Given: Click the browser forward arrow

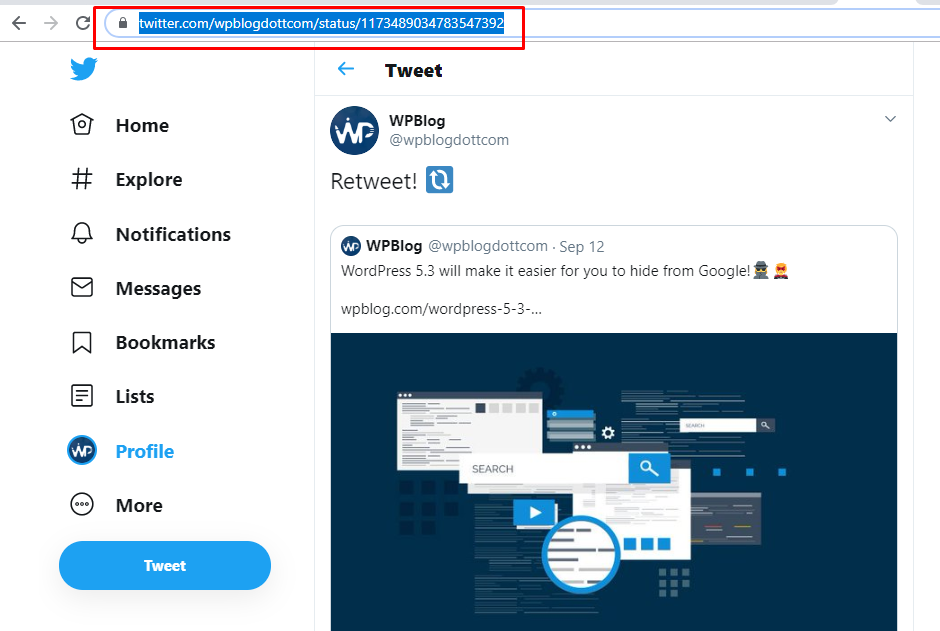Looking at the screenshot, I should 51,23.
